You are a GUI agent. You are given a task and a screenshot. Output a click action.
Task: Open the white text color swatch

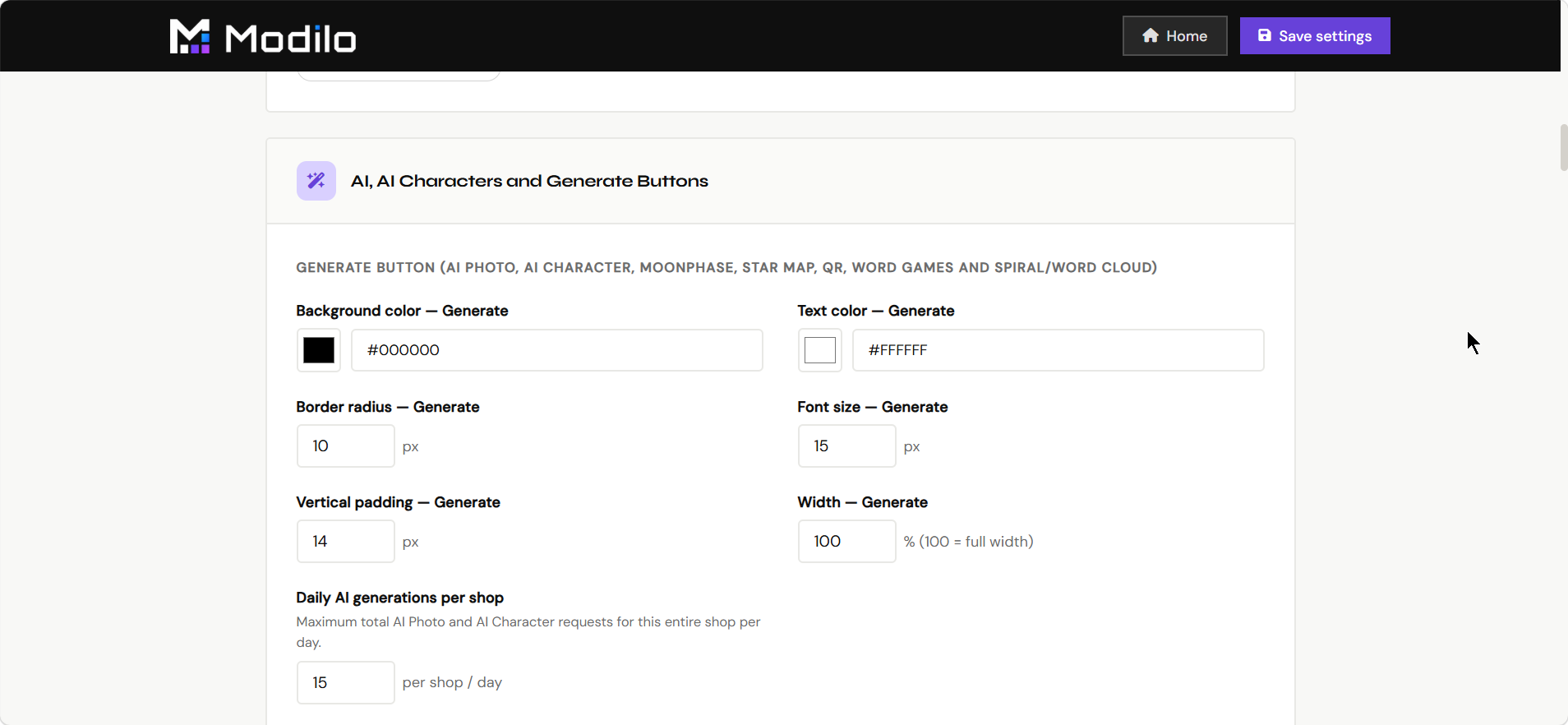[x=820, y=350]
